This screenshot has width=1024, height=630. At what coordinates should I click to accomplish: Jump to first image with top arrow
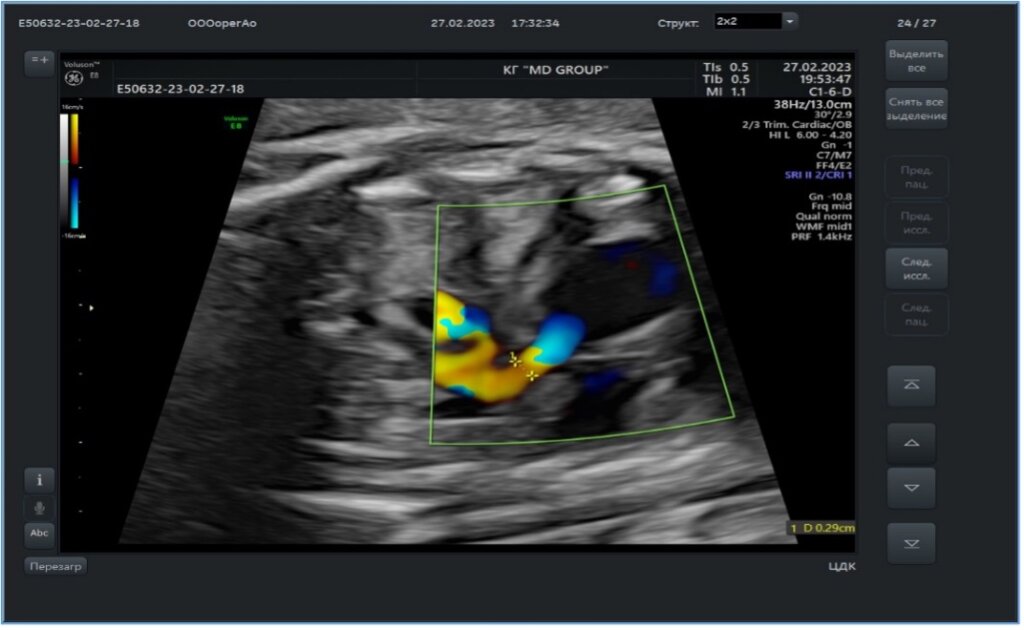(x=911, y=386)
